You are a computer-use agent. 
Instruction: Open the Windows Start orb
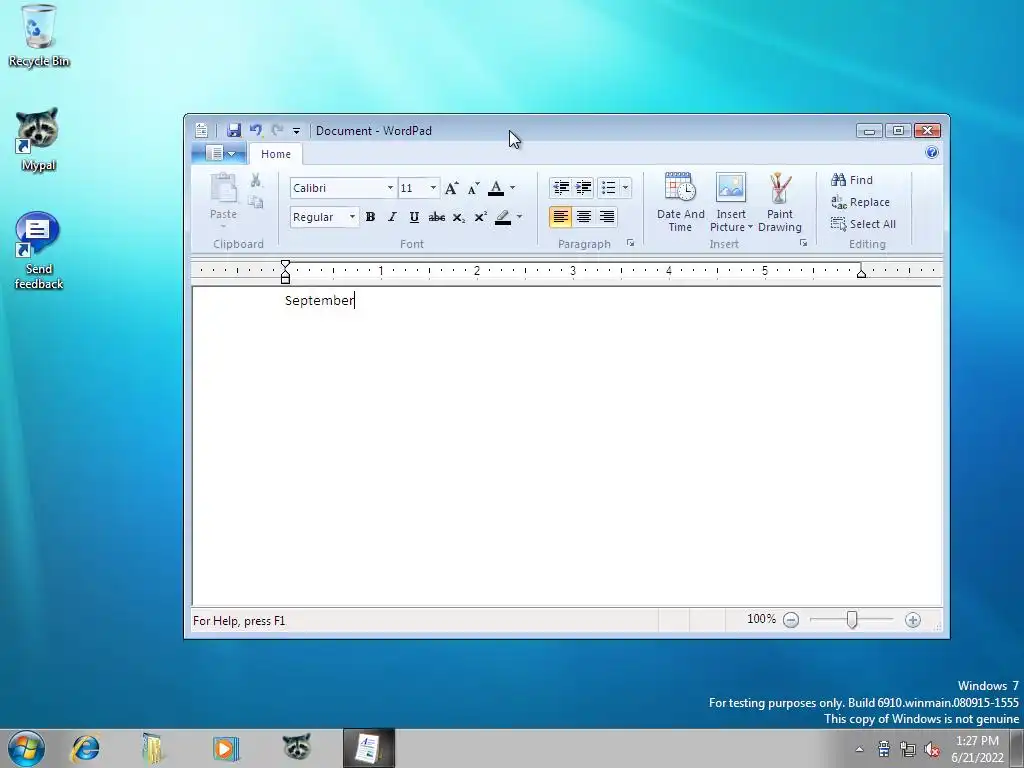[x=26, y=748]
